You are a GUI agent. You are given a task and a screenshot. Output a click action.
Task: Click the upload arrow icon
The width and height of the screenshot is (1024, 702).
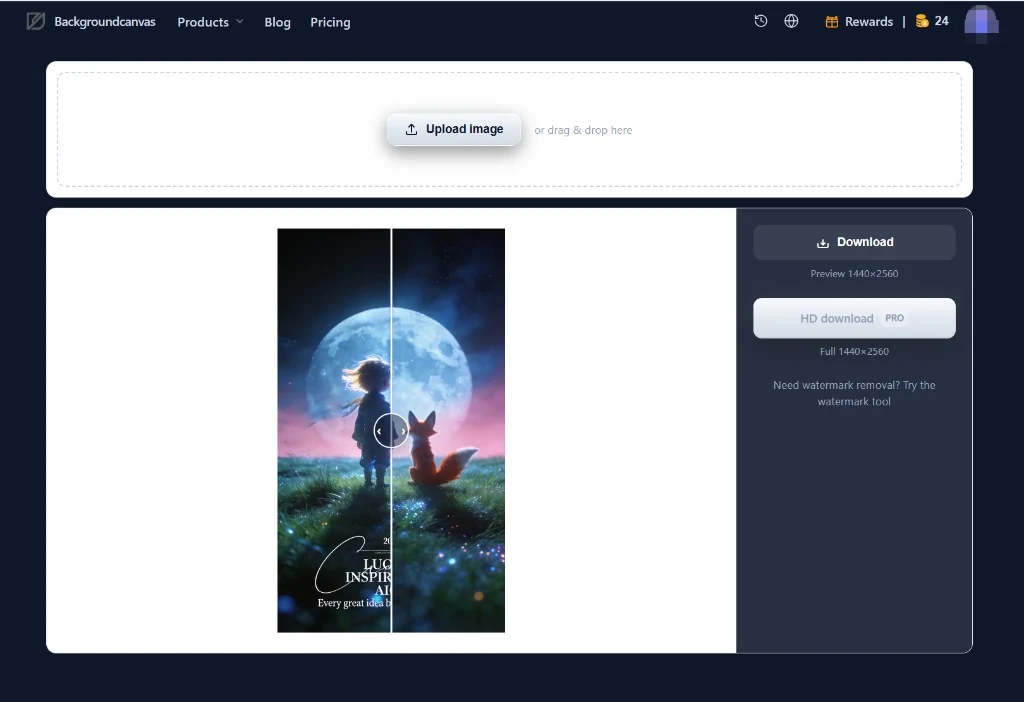(x=411, y=129)
